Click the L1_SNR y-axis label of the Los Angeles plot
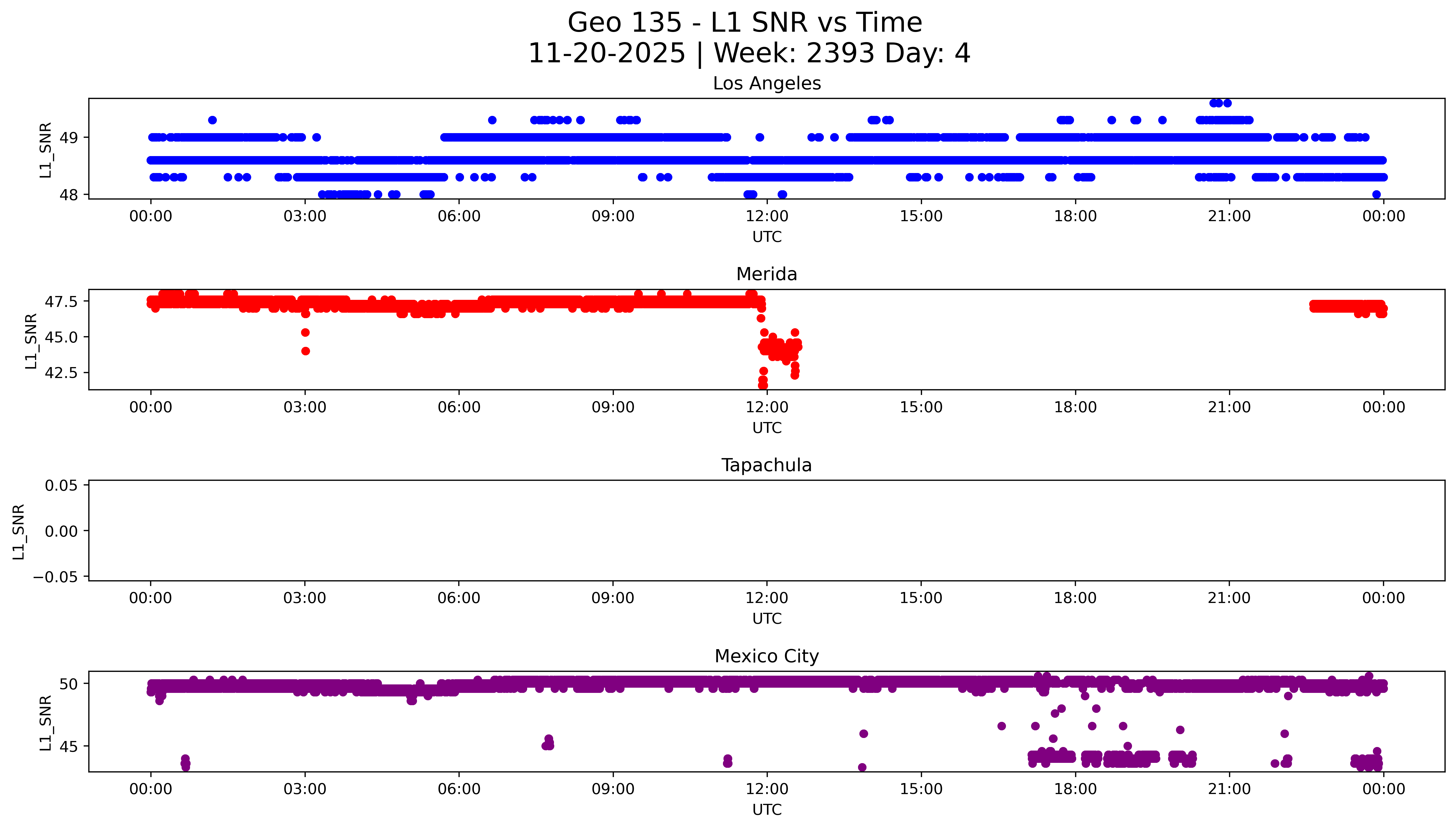1456x829 pixels. pyautogui.click(x=46, y=149)
